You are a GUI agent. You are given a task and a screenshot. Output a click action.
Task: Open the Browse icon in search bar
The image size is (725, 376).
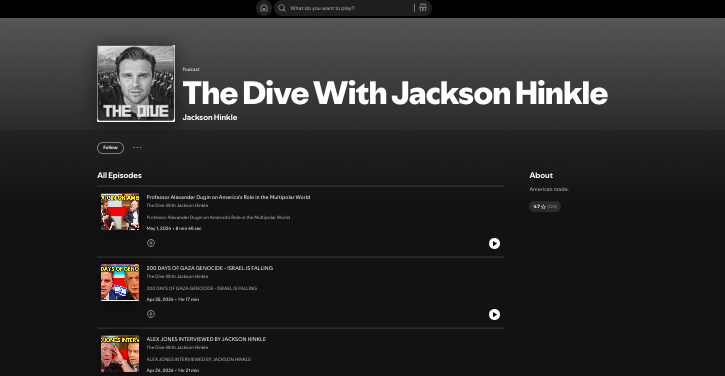[x=423, y=8]
